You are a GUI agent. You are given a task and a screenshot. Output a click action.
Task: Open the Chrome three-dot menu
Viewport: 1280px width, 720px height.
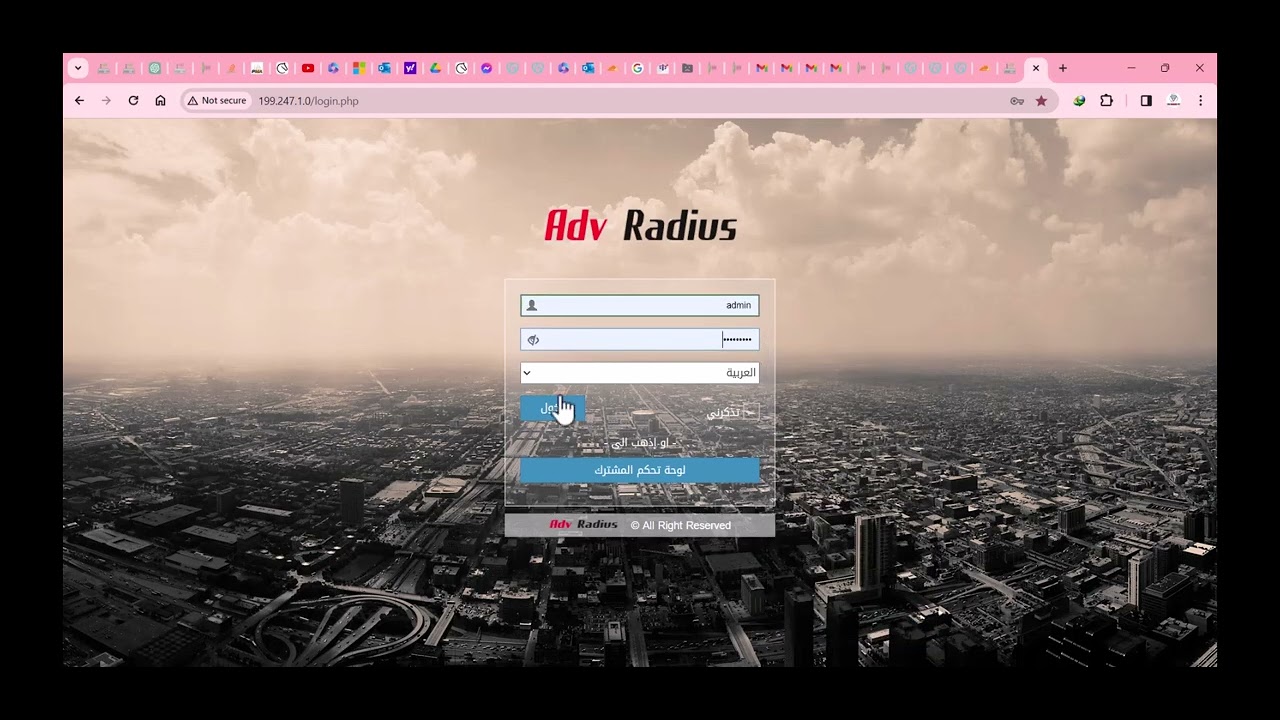pyautogui.click(x=1200, y=100)
